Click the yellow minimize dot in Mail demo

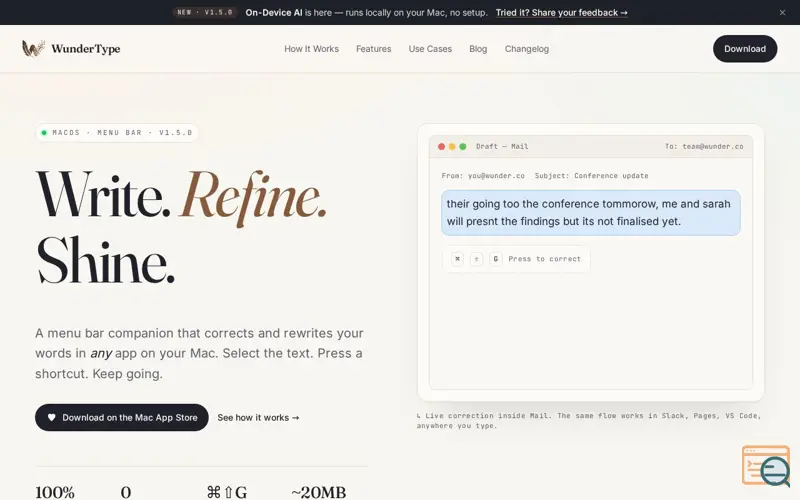click(x=452, y=146)
